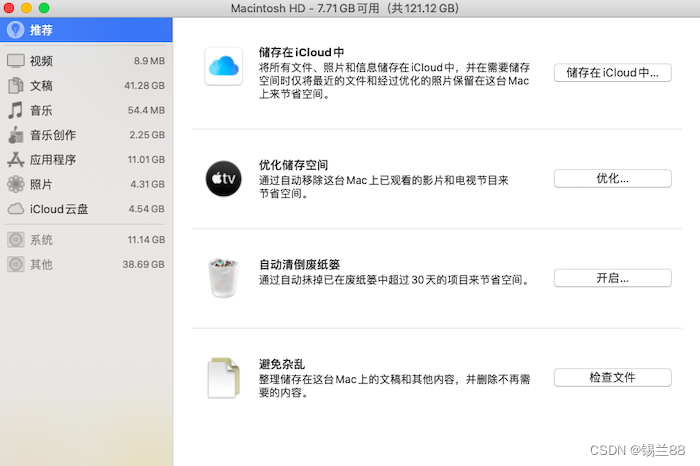Viewport: 700px width, 466px height.
Task: Click the 优化储存空间 heading
Action: [x=293, y=165]
